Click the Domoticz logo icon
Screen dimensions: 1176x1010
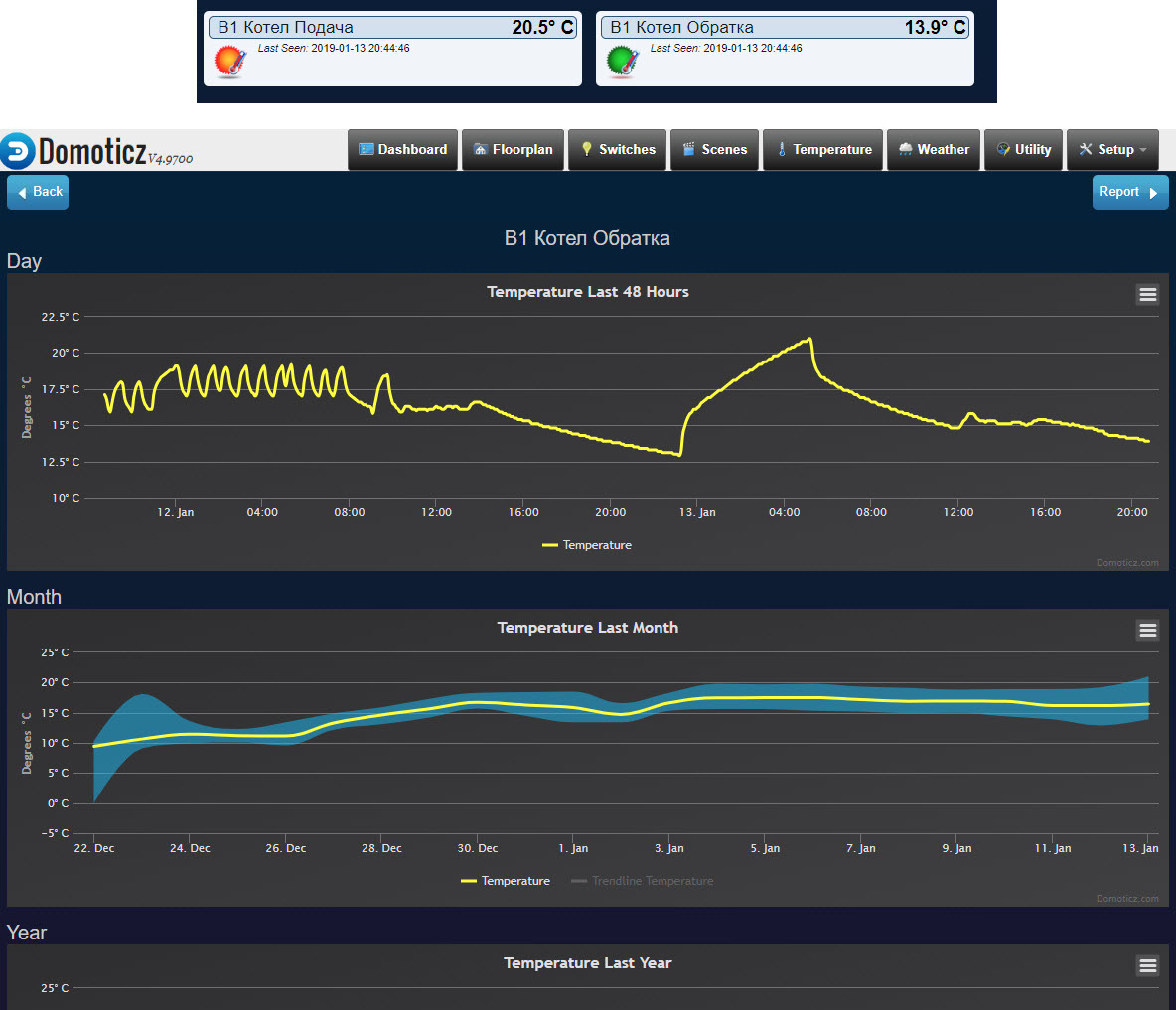(17, 151)
